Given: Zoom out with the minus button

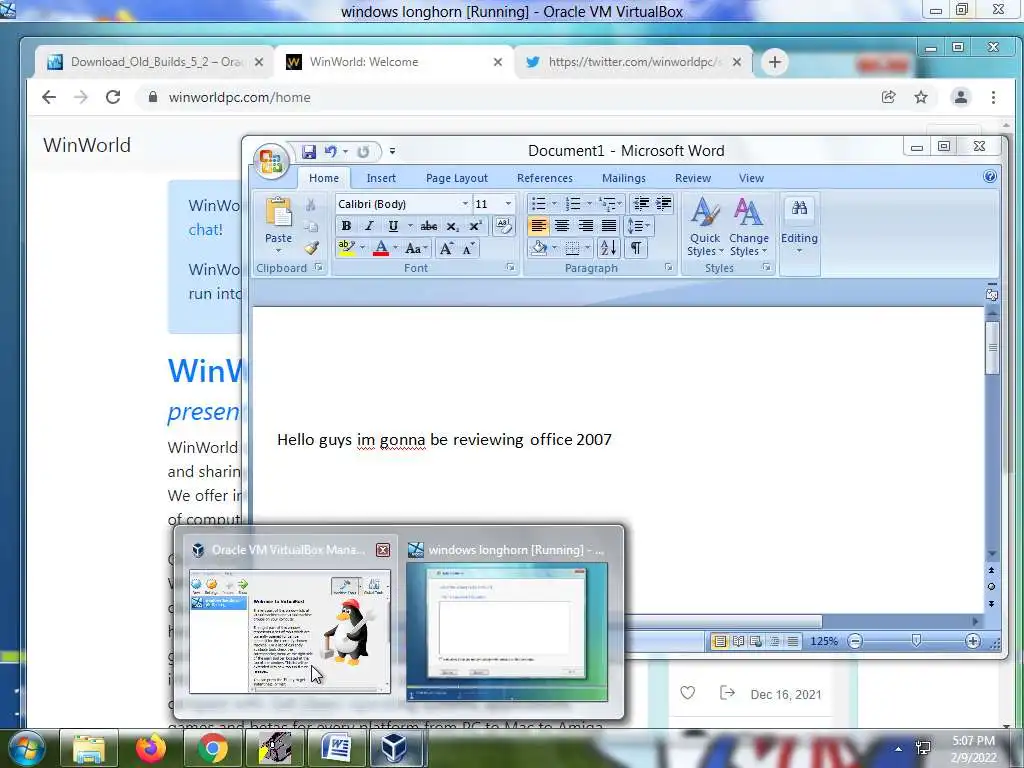Looking at the screenshot, I should [855, 641].
